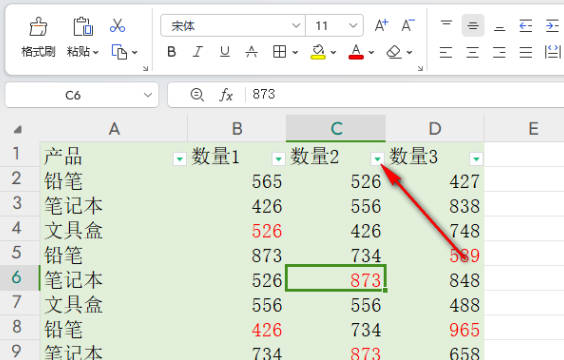Center text horizontally
Screen dimensions: 564x360
tap(473, 52)
